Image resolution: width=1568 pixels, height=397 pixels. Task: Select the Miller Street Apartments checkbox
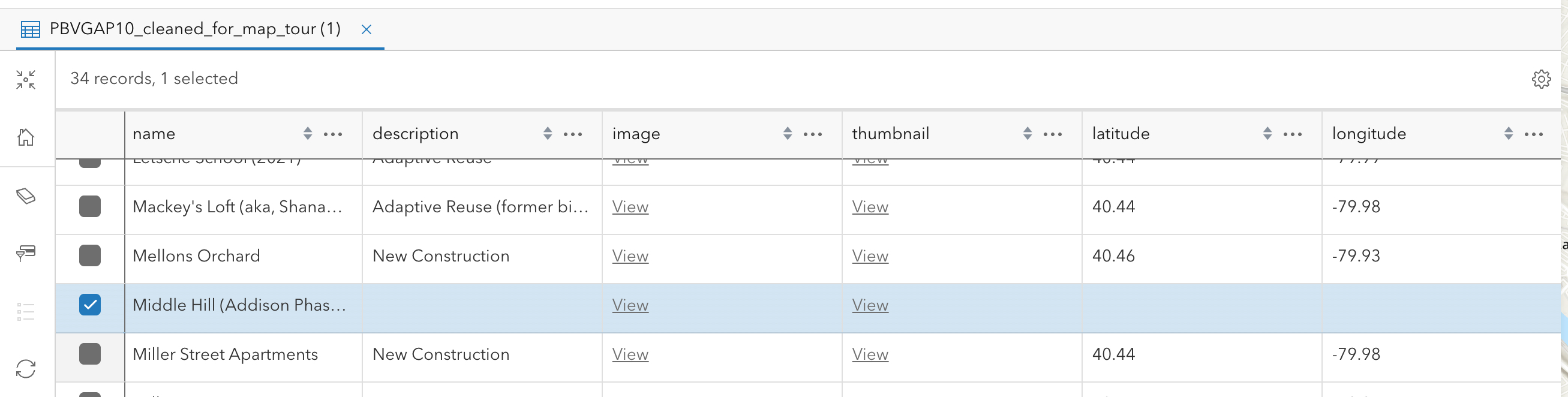pos(90,354)
